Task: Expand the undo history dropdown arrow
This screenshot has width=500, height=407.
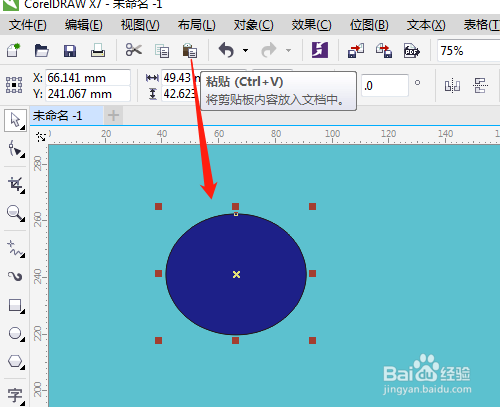Action: pos(246,51)
